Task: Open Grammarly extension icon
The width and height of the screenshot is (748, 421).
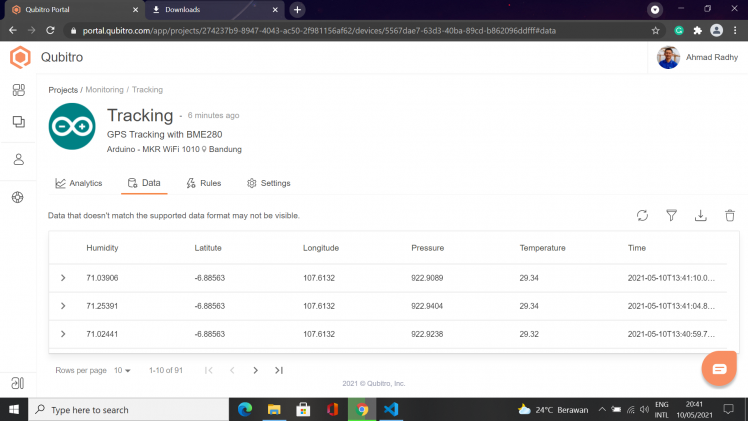Action: 679,31
